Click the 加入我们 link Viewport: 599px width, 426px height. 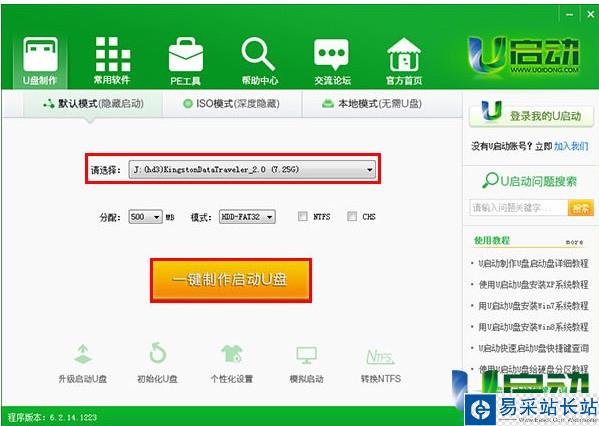[x=571, y=146]
